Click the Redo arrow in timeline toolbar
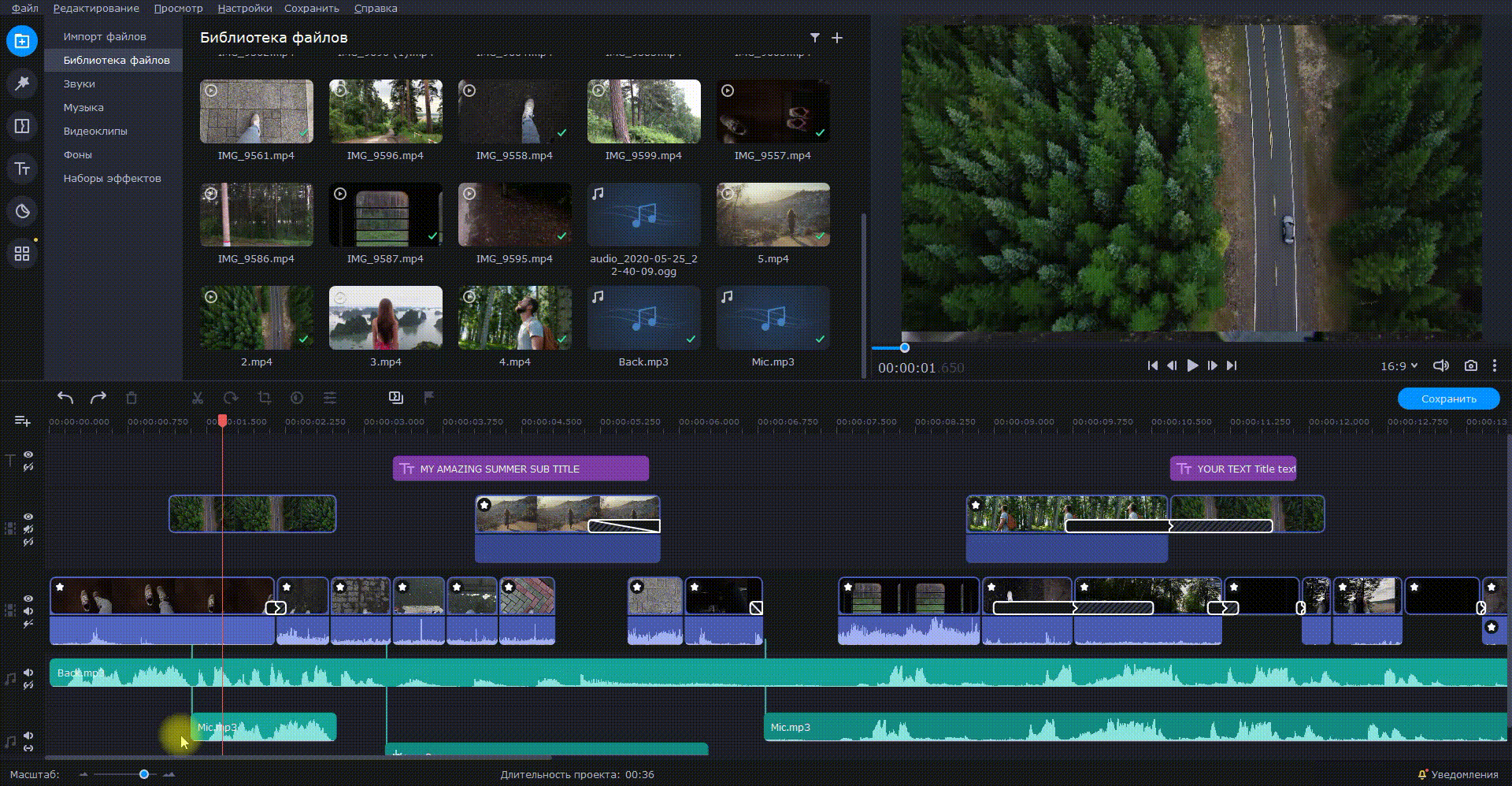The height and width of the screenshot is (786, 1512). click(x=98, y=398)
